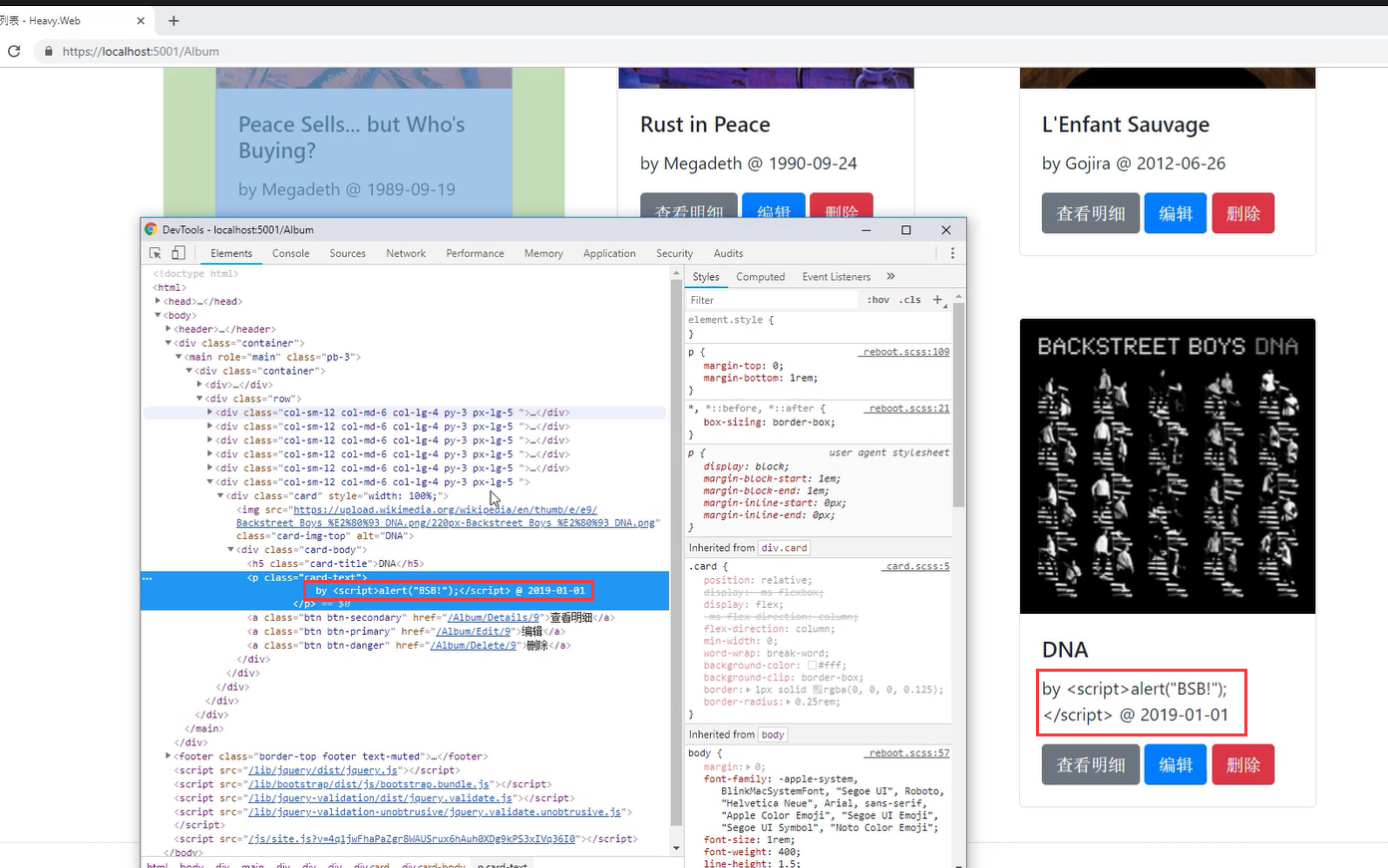The image size is (1388, 868).
Task: Click the DNA album cover image
Action: 1168,466
